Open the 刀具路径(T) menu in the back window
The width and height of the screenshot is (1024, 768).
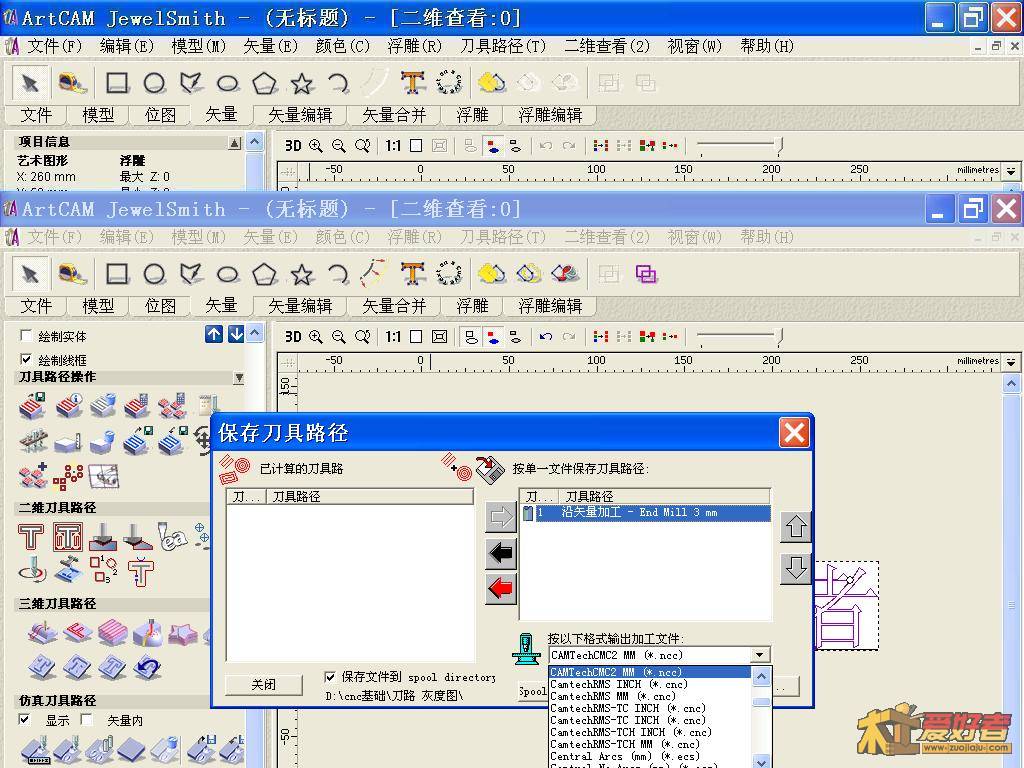pyautogui.click(x=503, y=46)
